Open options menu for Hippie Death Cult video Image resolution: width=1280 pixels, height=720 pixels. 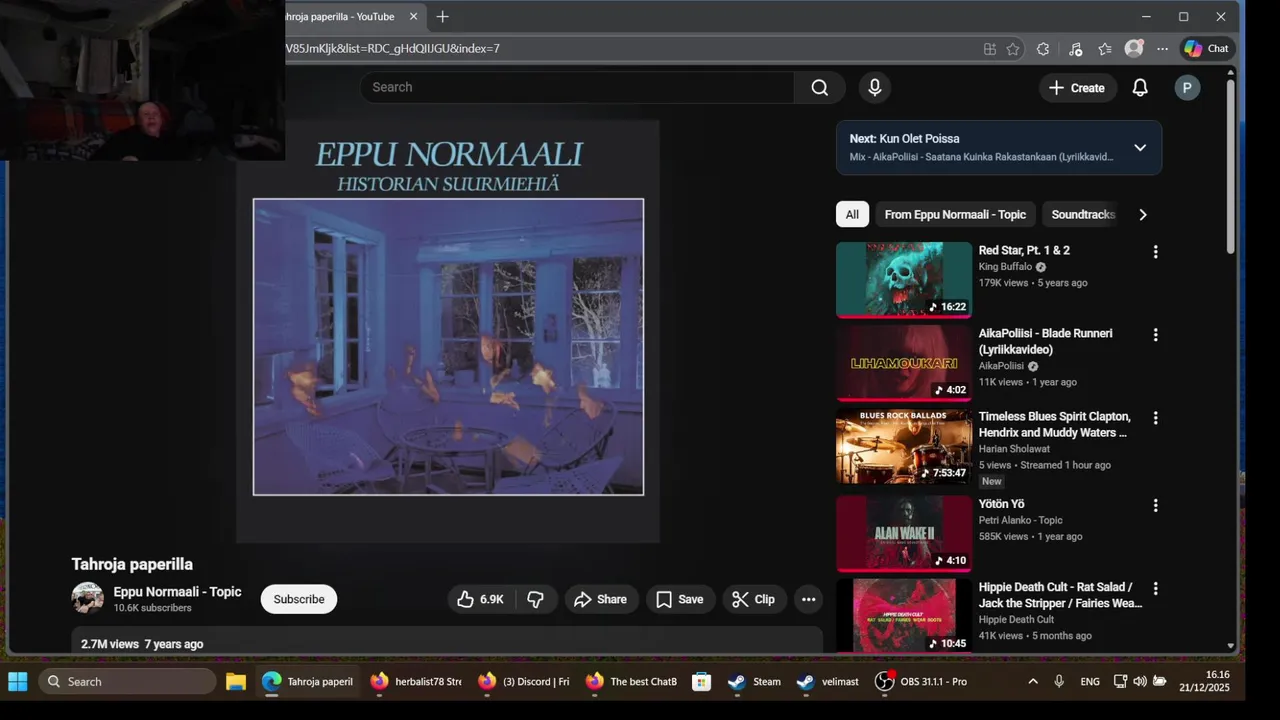(x=1155, y=589)
